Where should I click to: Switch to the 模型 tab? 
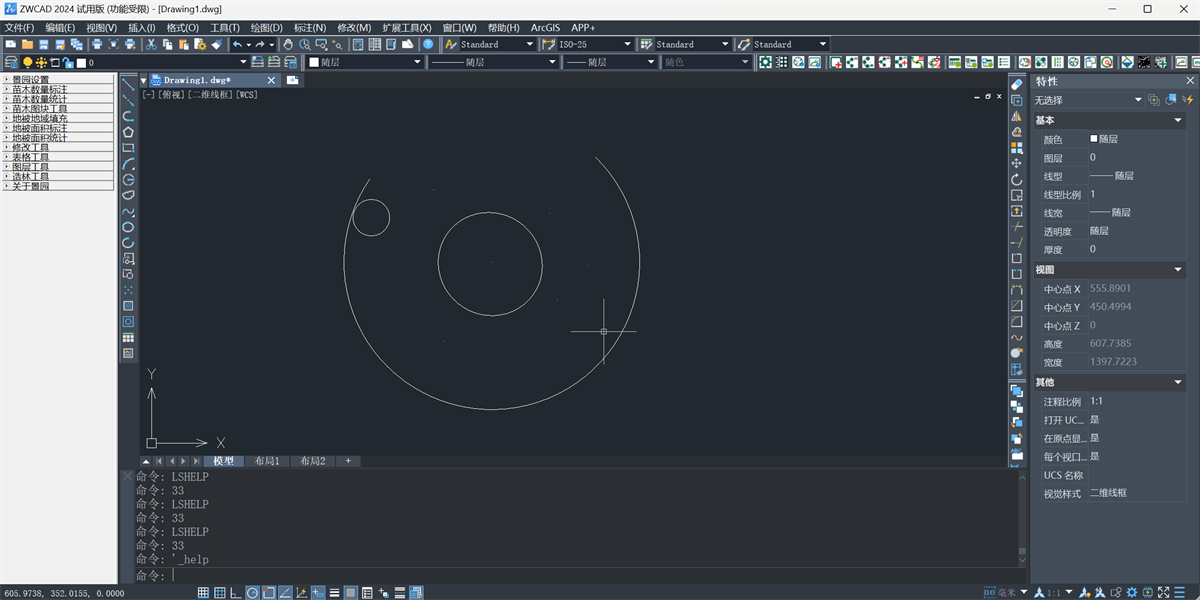point(223,461)
